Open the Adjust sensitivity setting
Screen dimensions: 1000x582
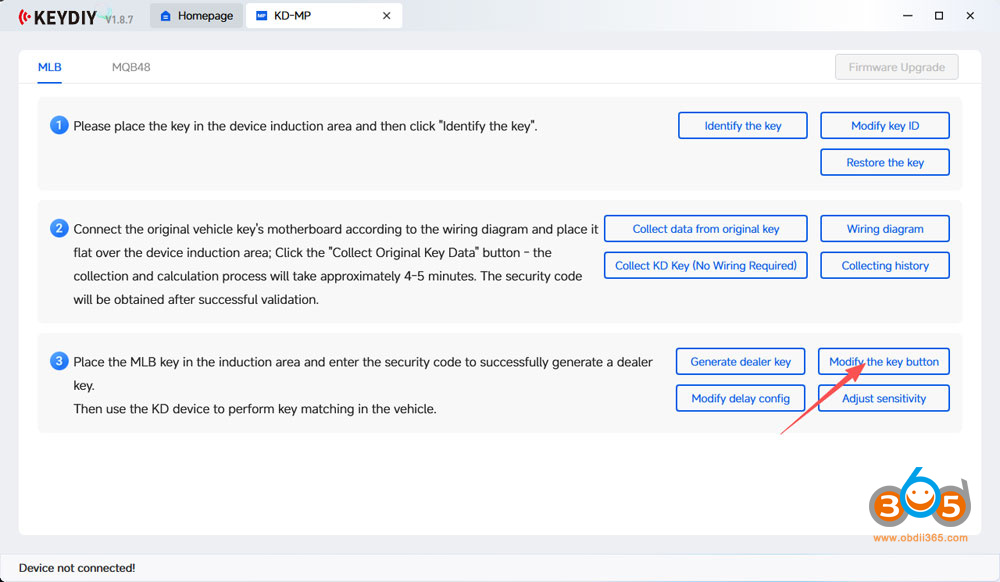[x=884, y=399]
